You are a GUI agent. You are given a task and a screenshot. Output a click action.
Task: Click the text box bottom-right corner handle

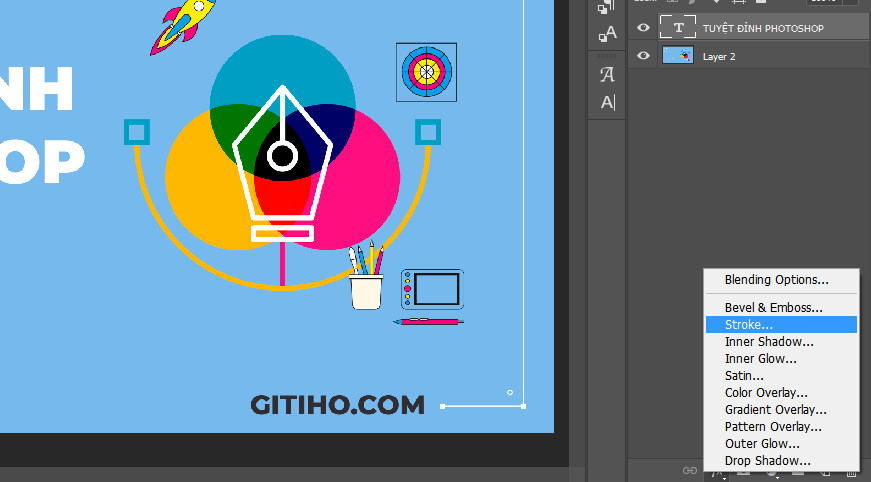point(523,406)
